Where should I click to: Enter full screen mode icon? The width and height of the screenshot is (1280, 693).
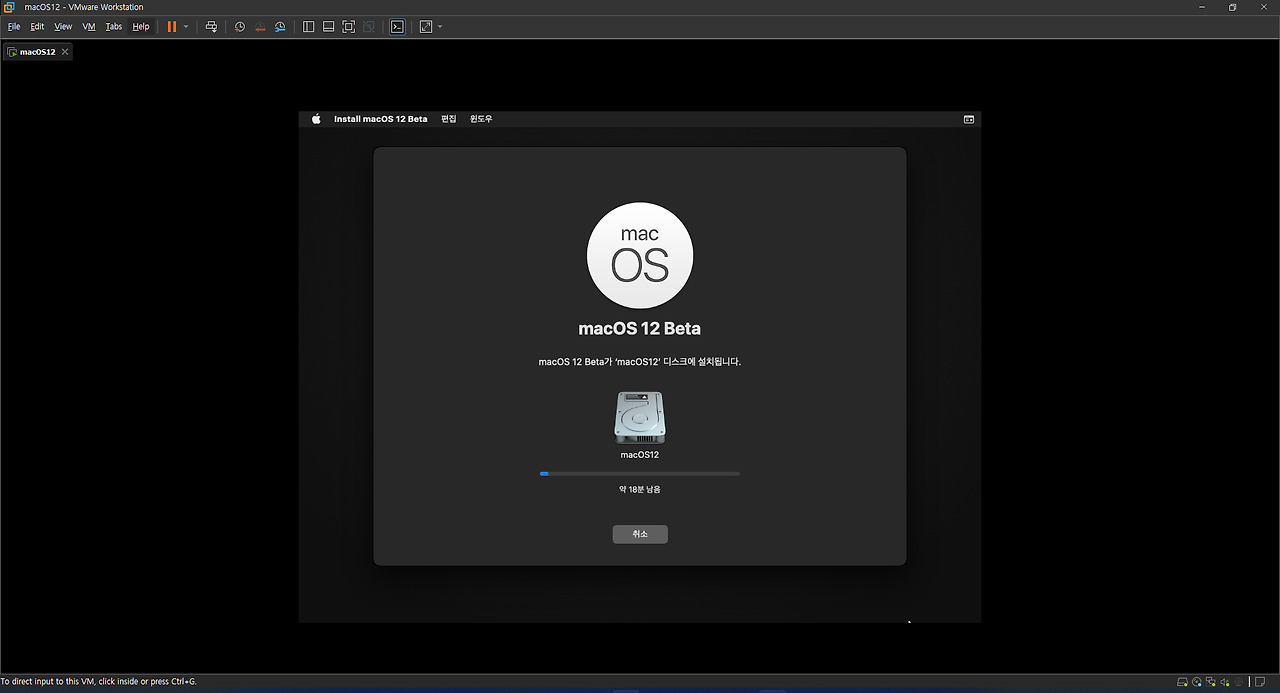(348, 27)
